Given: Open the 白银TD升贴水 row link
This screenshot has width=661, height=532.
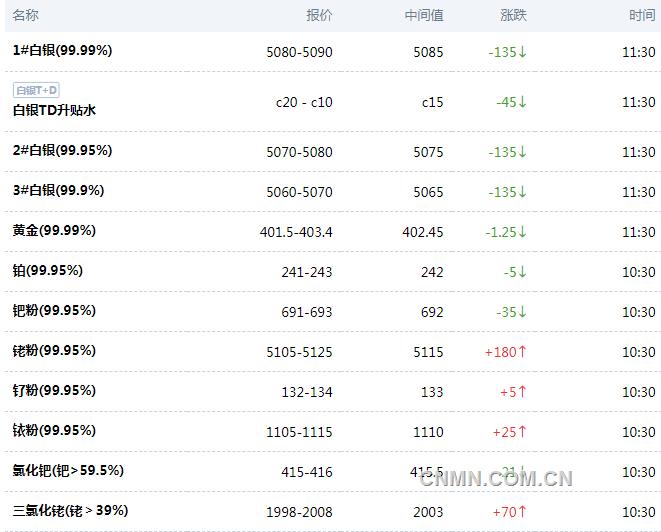Looking at the screenshot, I should (x=54, y=110).
